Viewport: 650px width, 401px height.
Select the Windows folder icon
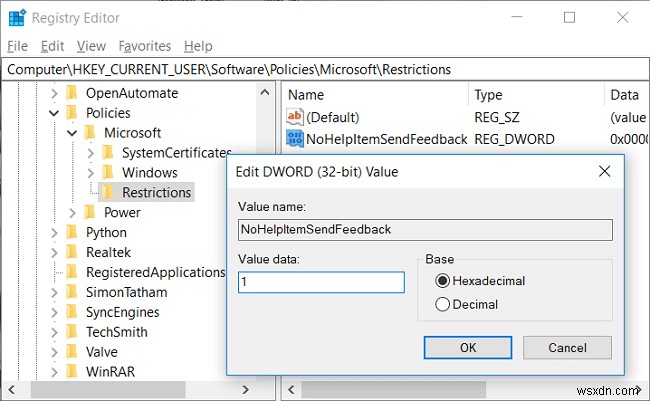[x=108, y=173]
